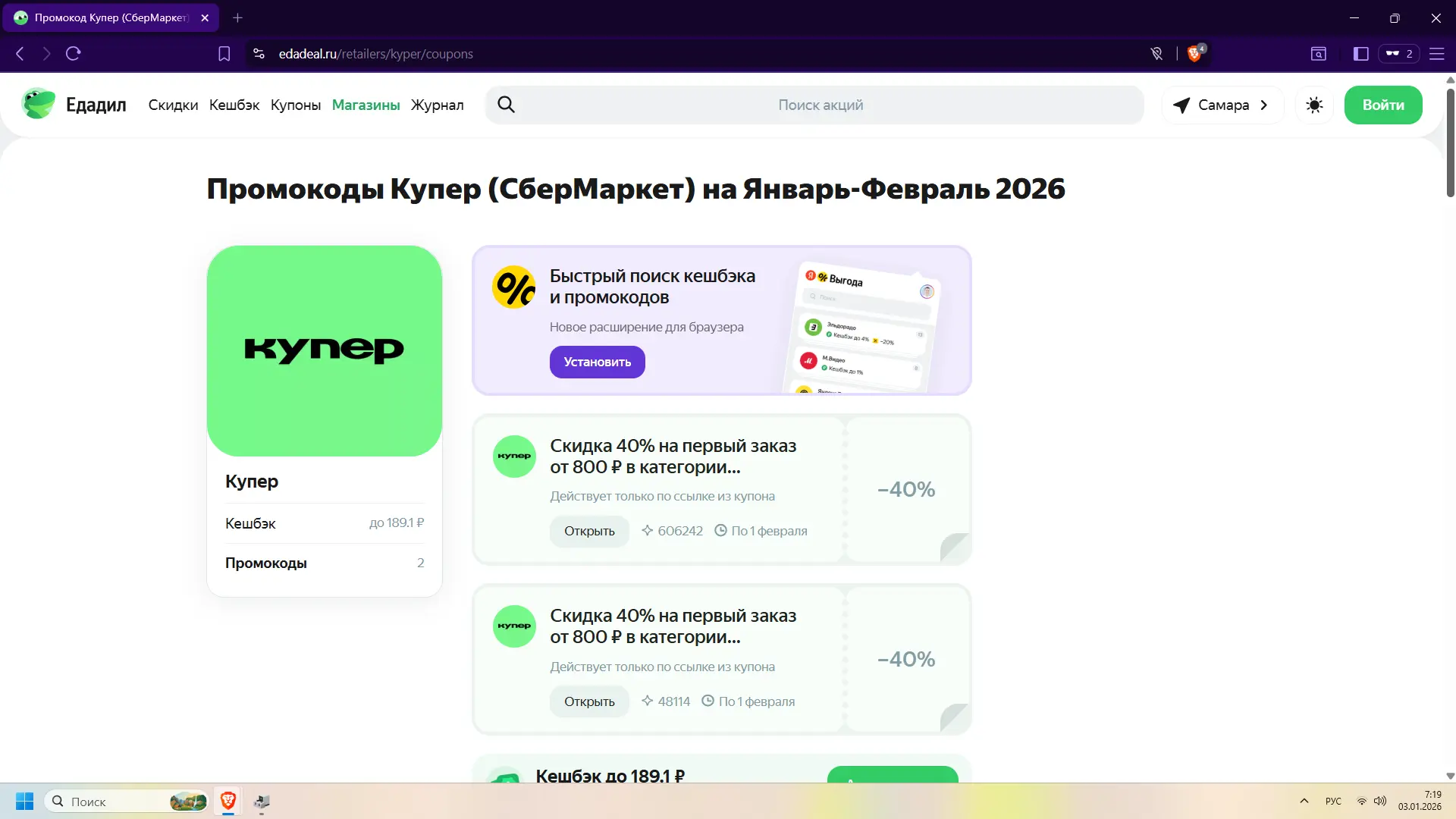
Task: Click the volume tray icon
Action: point(1380,802)
